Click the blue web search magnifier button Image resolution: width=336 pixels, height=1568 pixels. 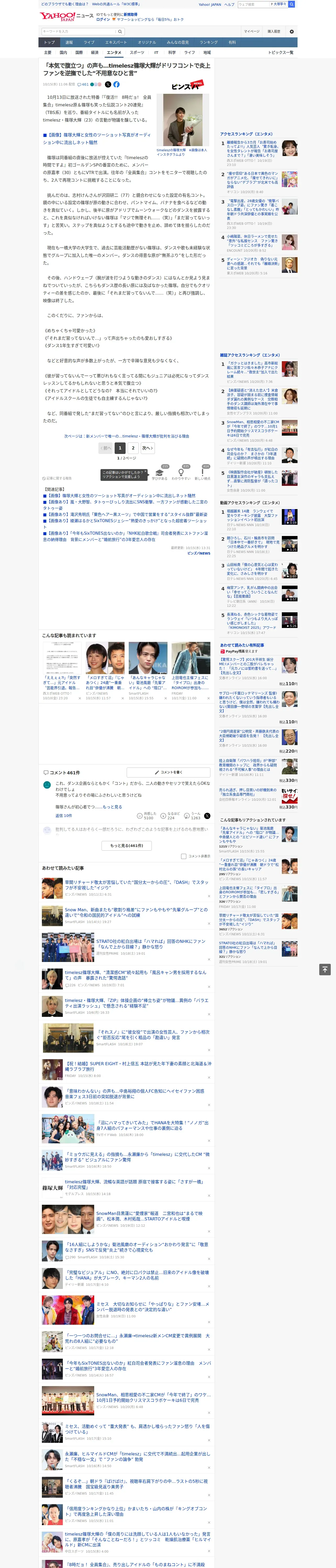click(x=292, y=4)
